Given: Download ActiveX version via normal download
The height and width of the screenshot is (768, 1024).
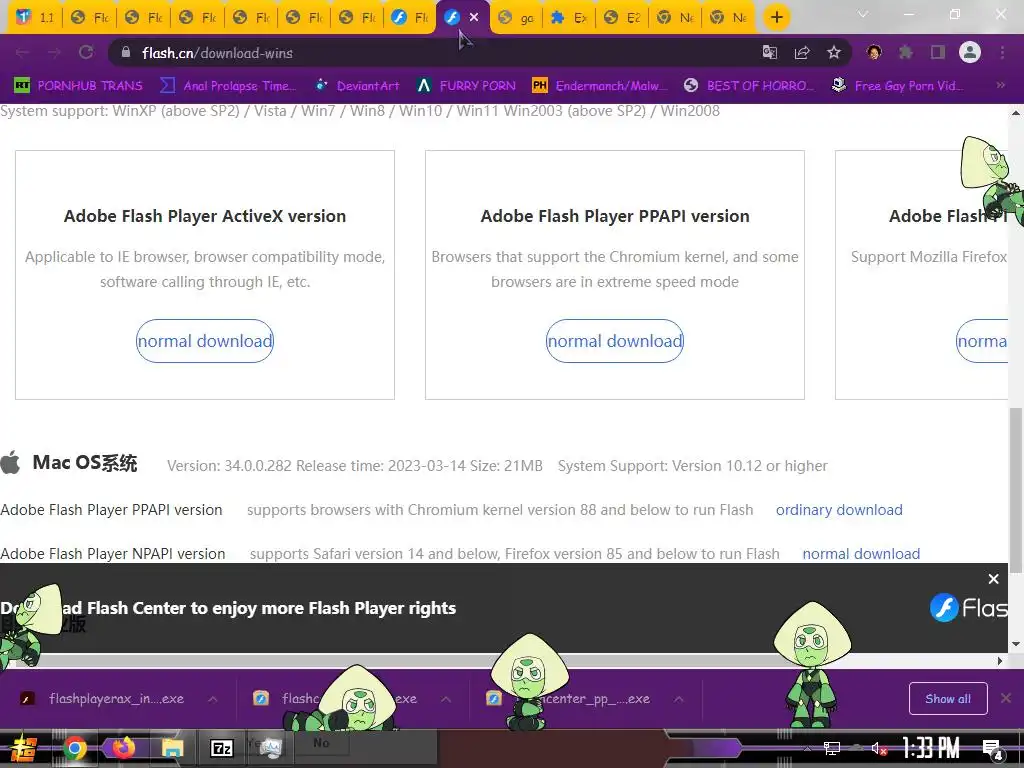Looking at the screenshot, I should point(204,341).
